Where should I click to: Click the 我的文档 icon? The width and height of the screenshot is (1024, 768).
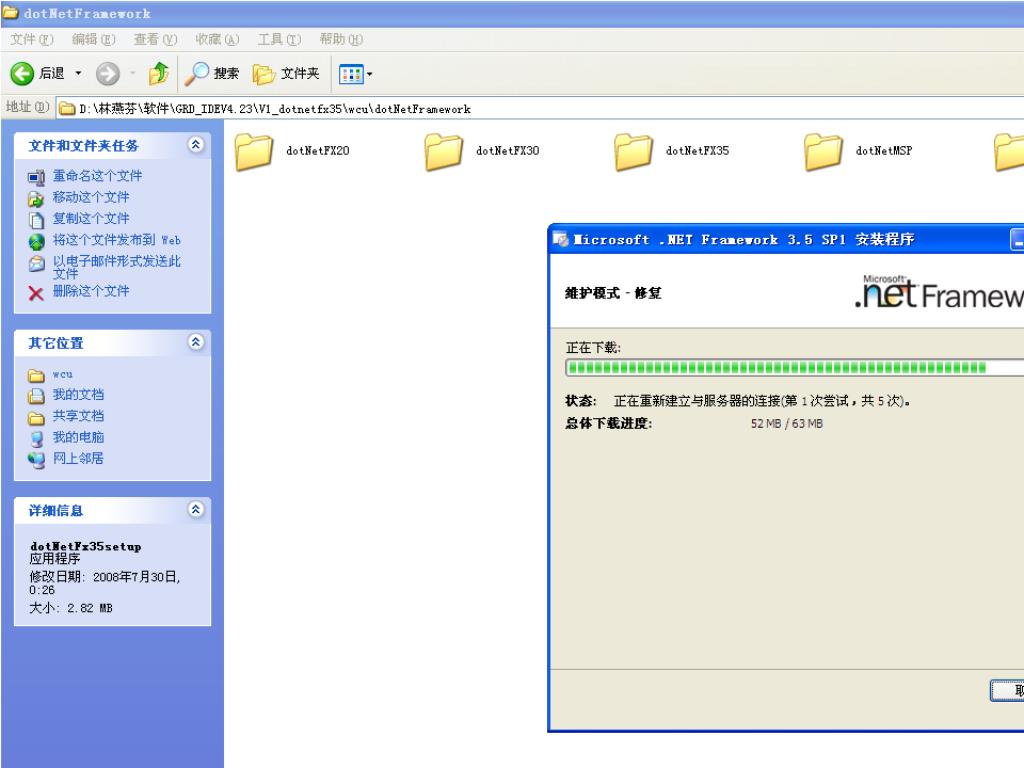point(36,396)
